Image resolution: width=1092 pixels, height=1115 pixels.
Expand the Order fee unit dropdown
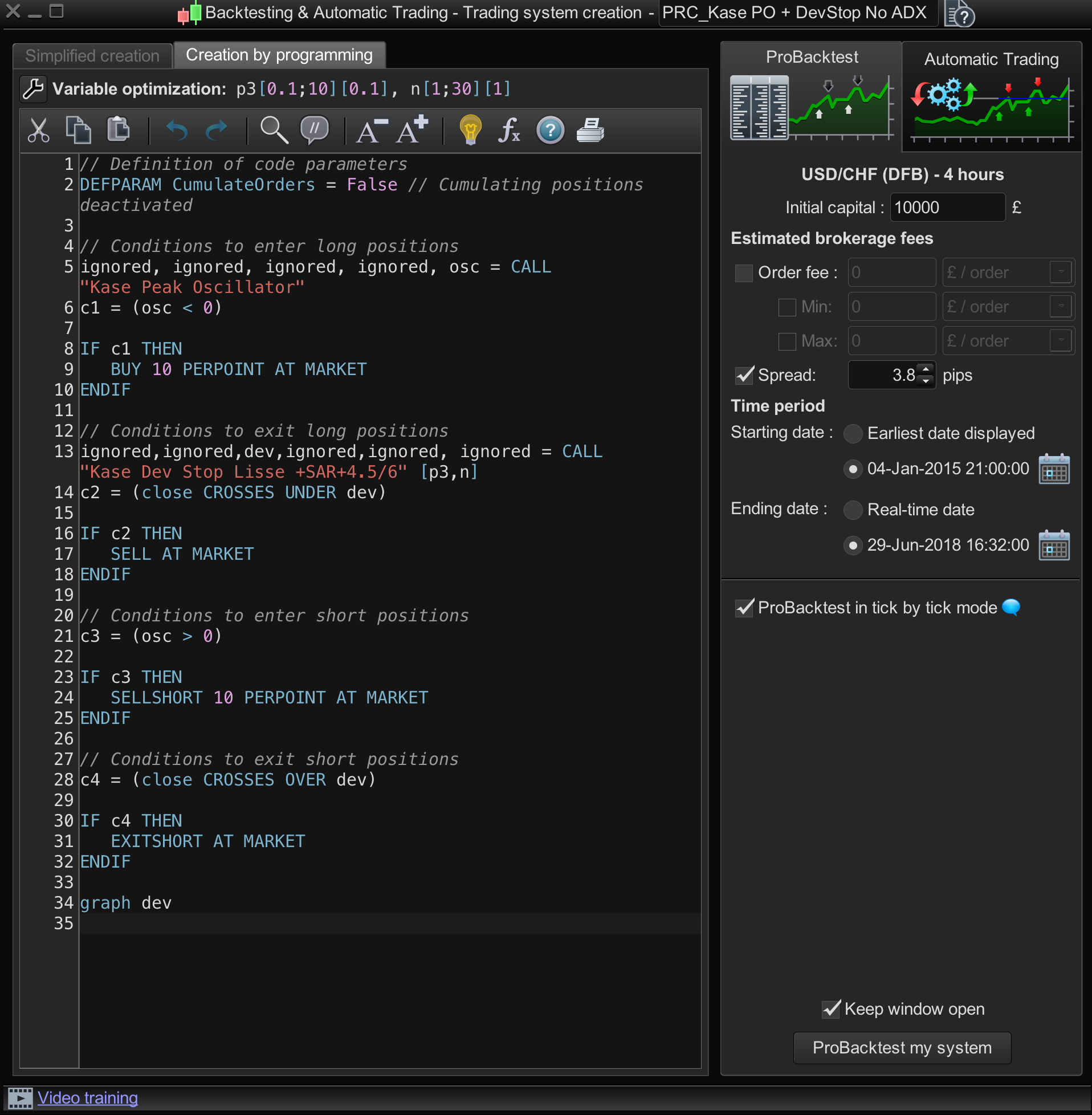[x=1061, y=272]
